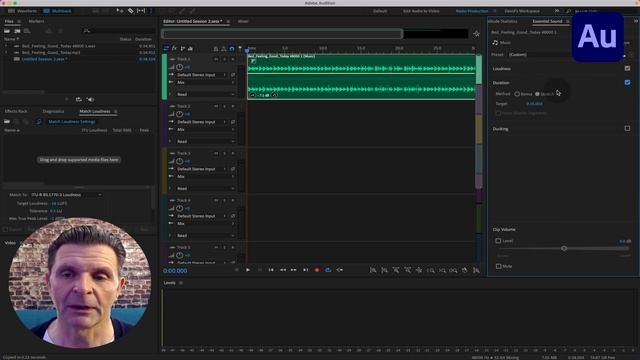Click the Play button in transport controls
640x360 pixels.
pos(248,270)
